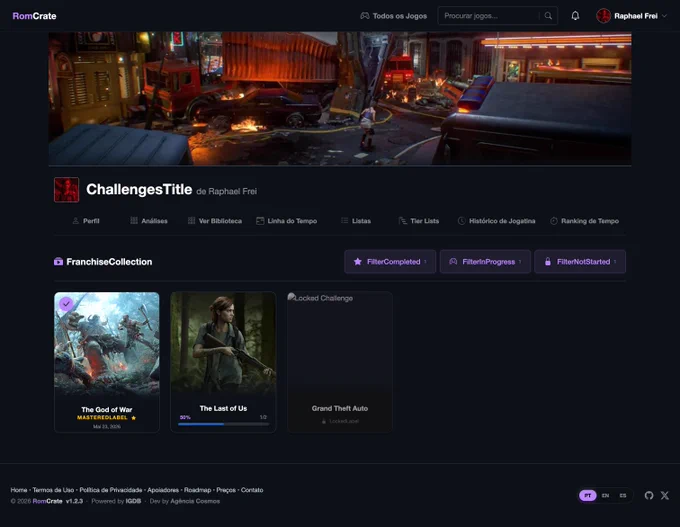Click the gamepad icon beside Todos os Jogos
The height and width of the screenshot is (527, 680).
pos(365,16)
